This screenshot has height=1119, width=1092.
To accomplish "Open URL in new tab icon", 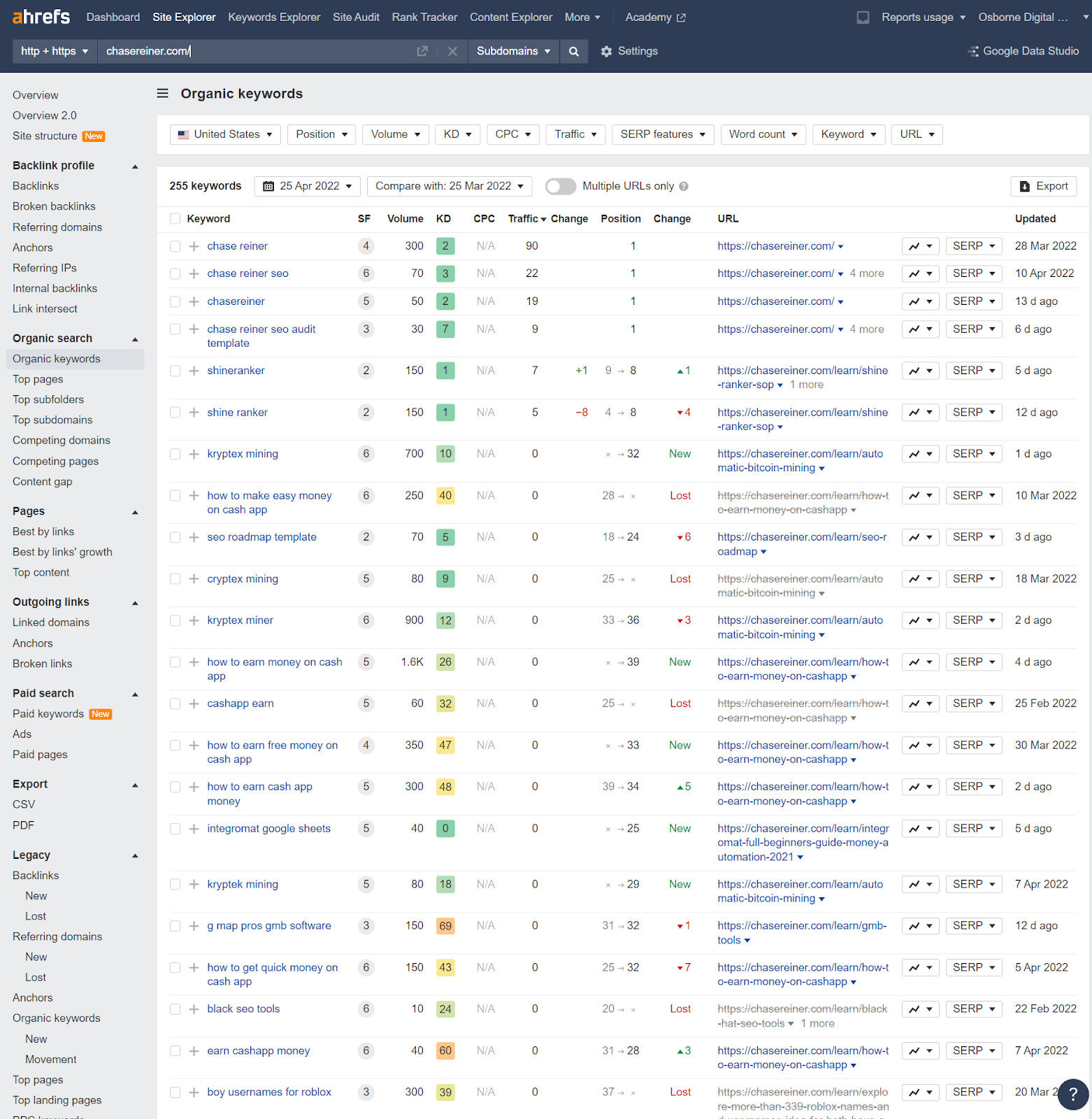I will (x=422, y=51).
